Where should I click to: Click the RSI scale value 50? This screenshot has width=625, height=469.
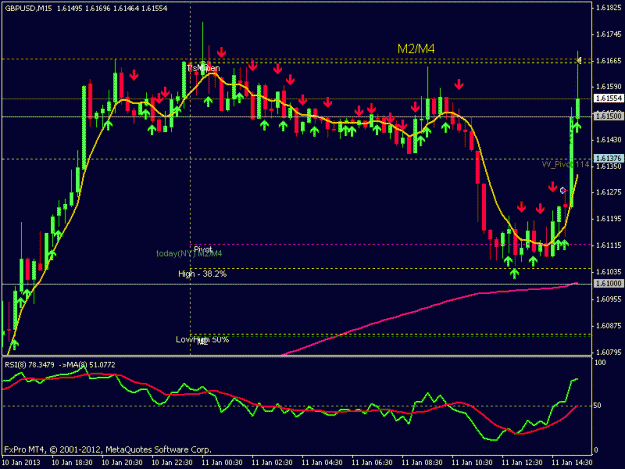tap(597, 406)
